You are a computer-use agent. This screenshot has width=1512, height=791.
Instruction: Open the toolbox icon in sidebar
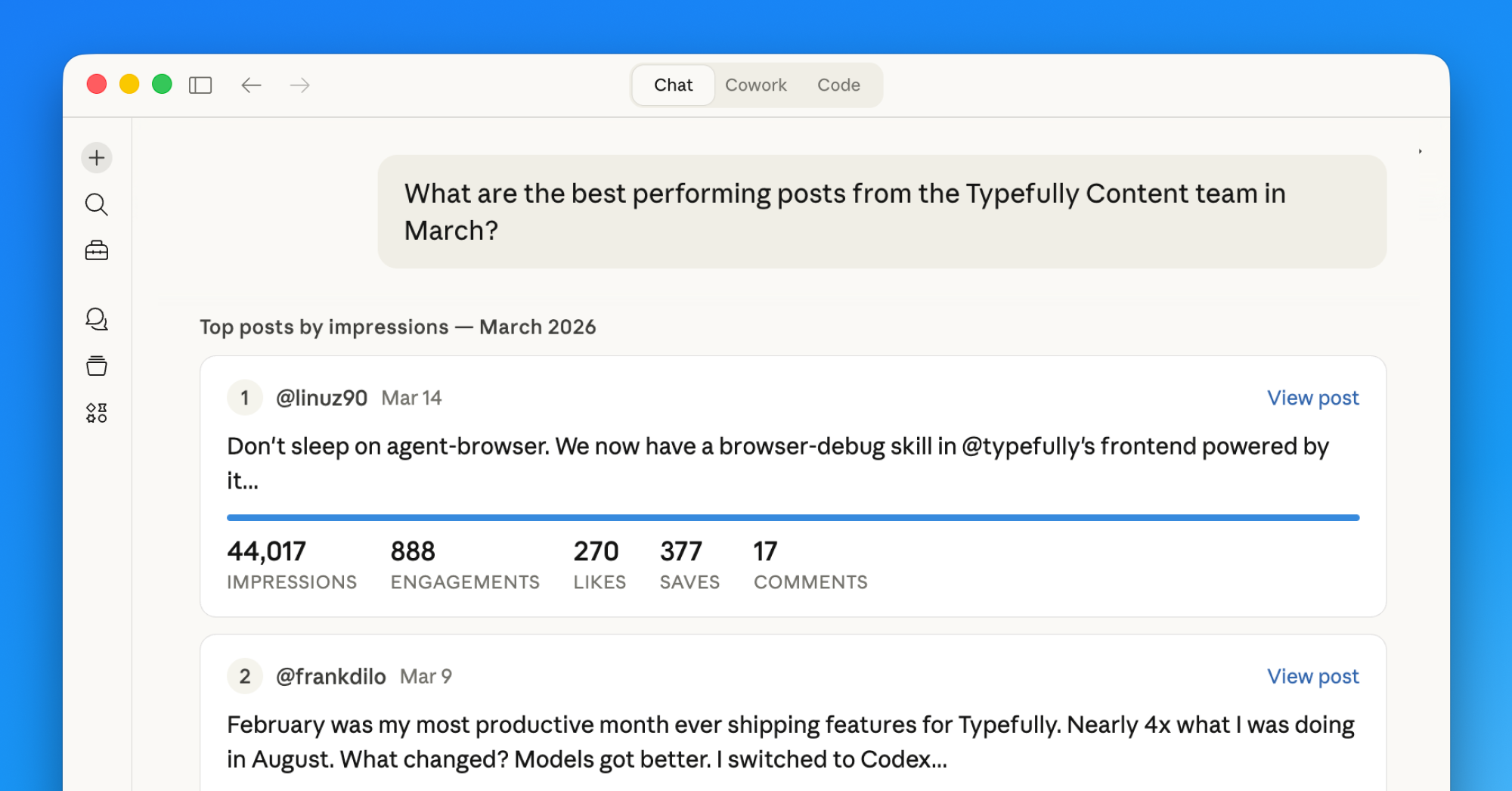[x=97, y=251]
